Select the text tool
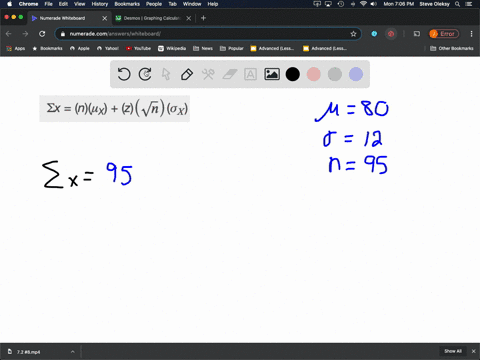This screenshot has height=360, width=480. coord(250,74)
